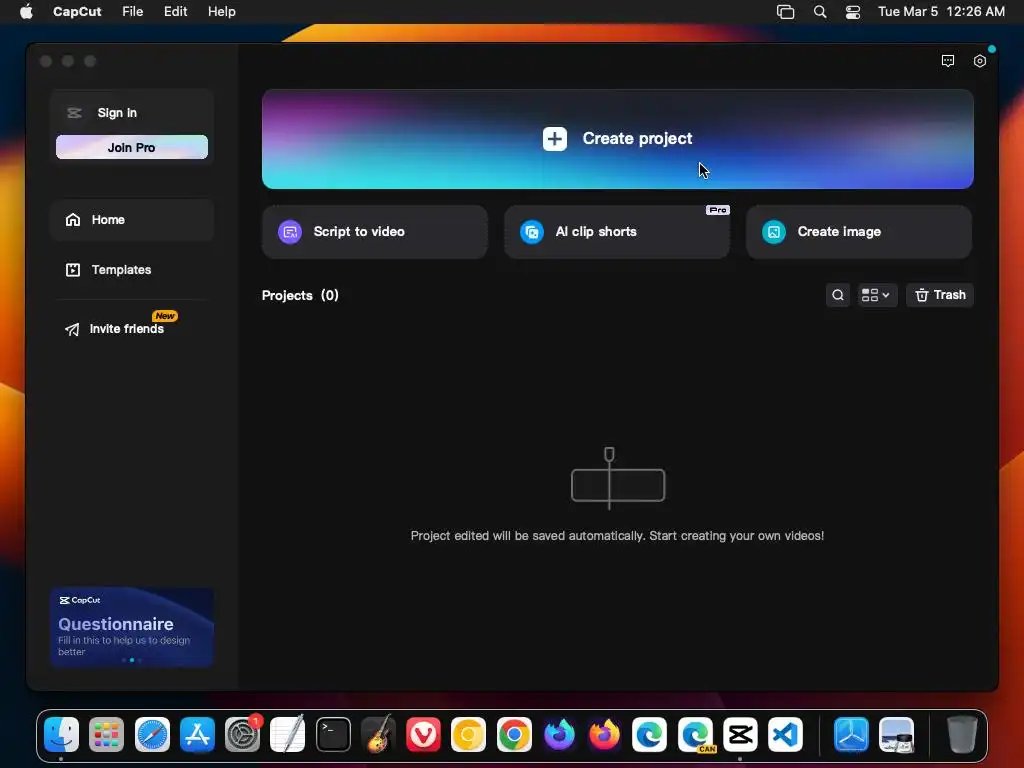Open the feedback chat icon
1024x768 pixels.
point(948,61)
